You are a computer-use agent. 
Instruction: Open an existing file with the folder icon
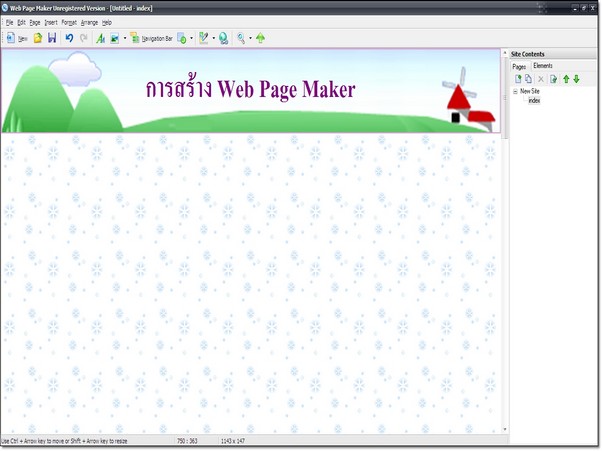click(38, 38)
